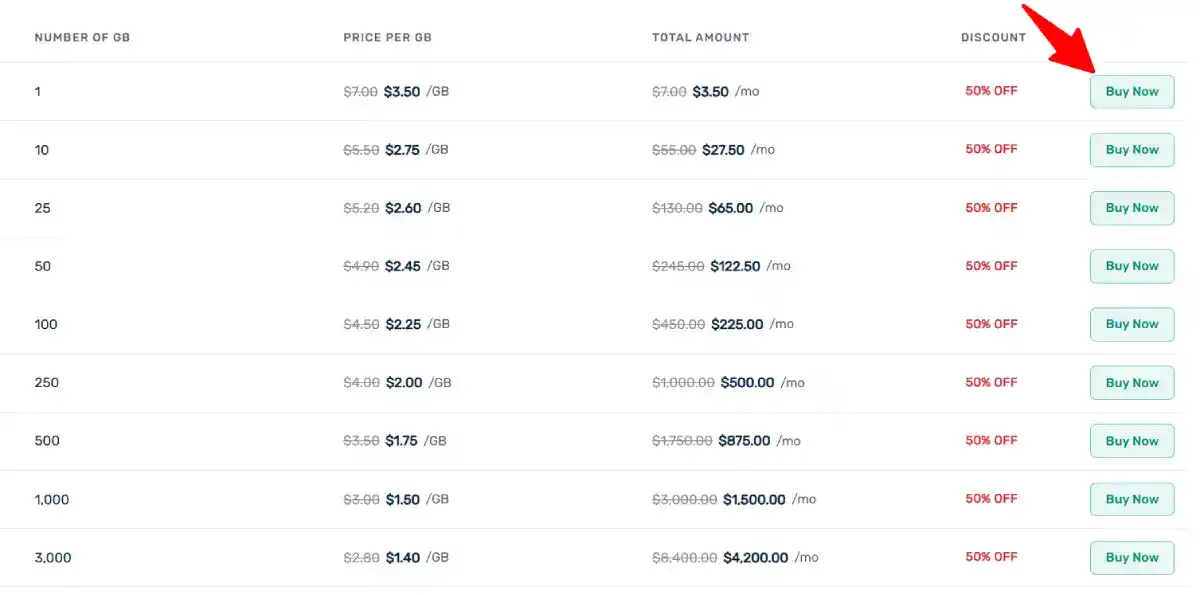Select the 50% OFF label on the 1 GB row
This screenshot has height=595, width=1200.
pyautogui.click(x=991, y=91)
